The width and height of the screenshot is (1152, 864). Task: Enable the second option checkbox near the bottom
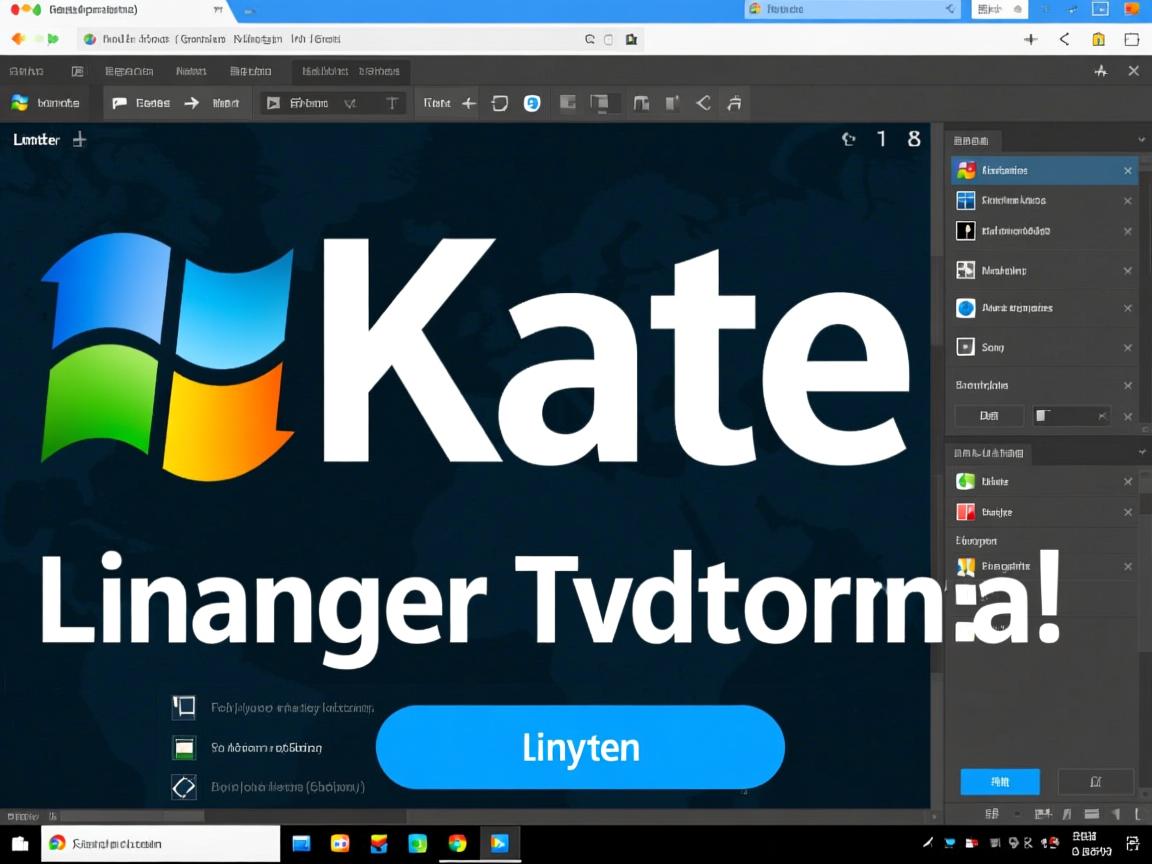[183, 747]
